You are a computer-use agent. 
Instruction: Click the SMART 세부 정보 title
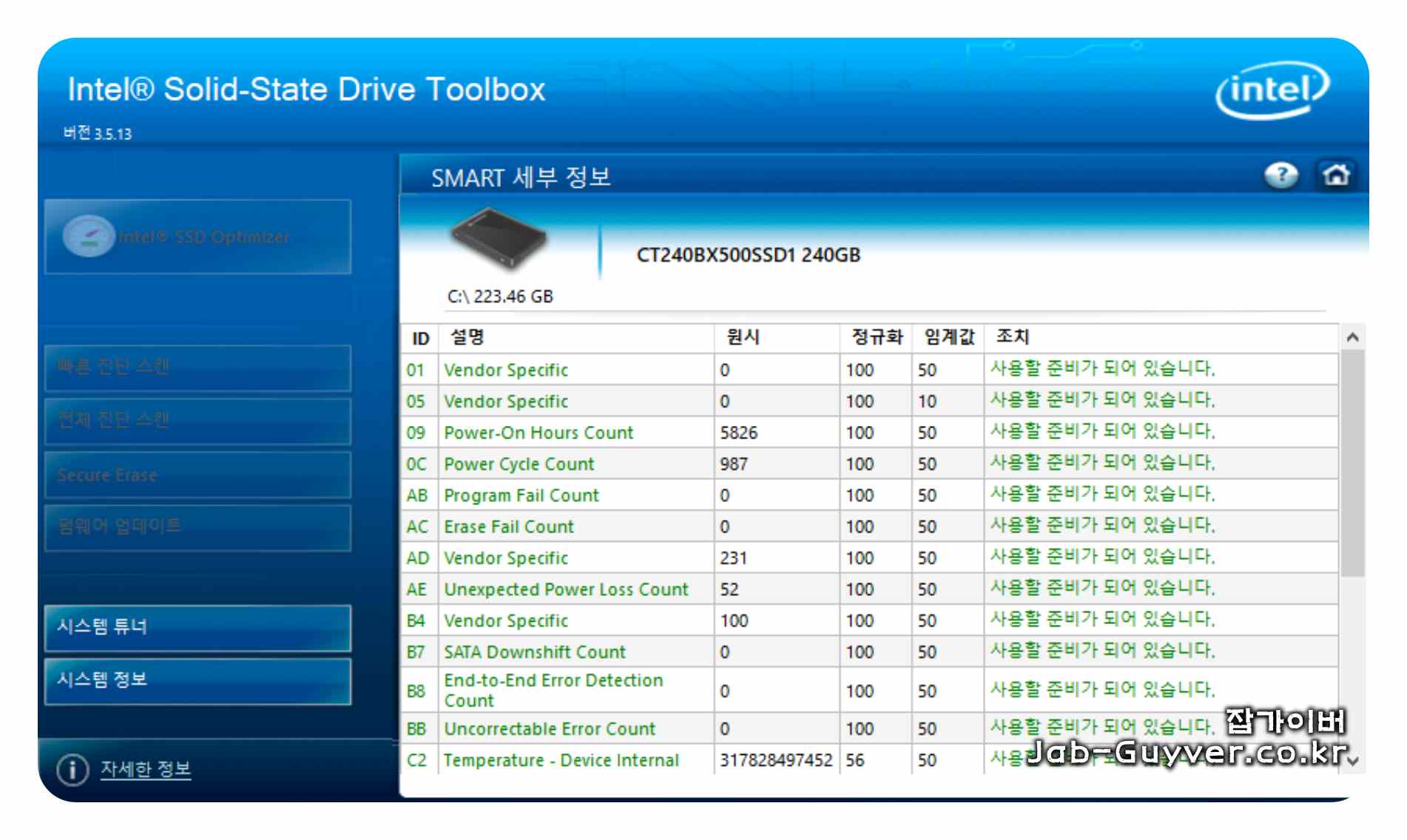521,177
